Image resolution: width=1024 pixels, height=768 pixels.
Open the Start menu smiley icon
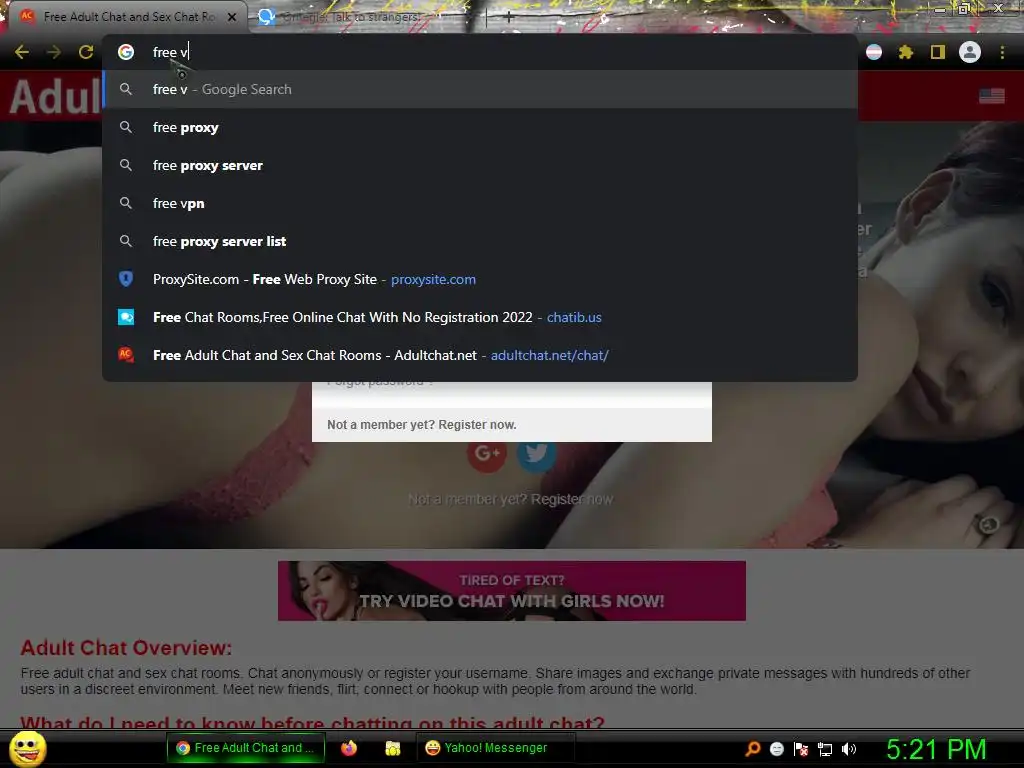[27, 748]
